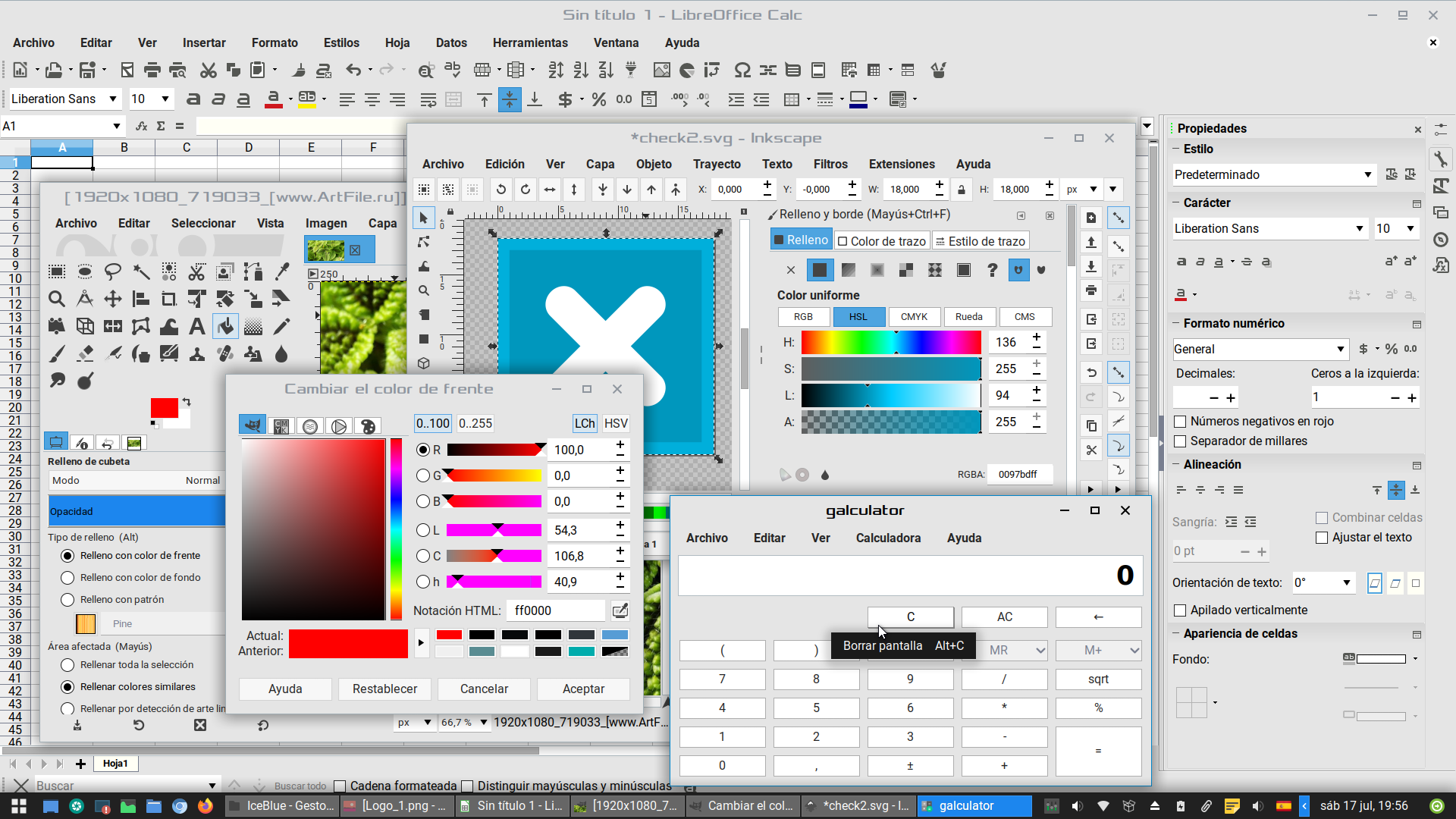Viewport: 1456px width, 819px height.
Task: Click Calc insert image icon
Action: [662, 71]
